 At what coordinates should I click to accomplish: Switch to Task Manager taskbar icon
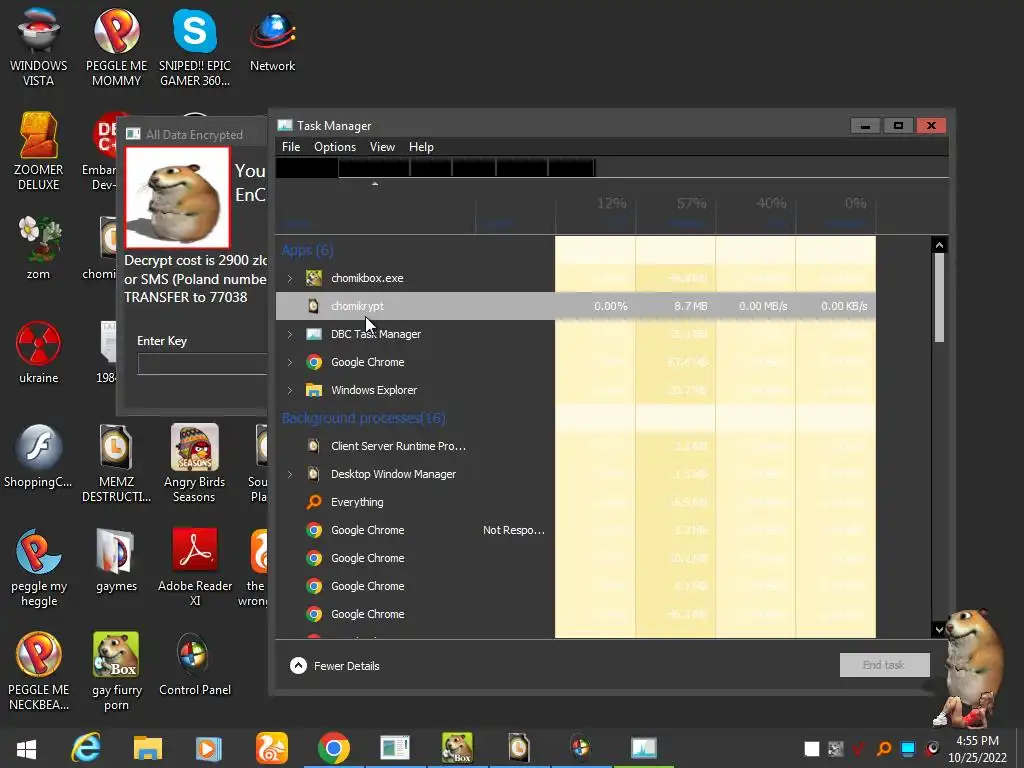[x=643, y=748]
